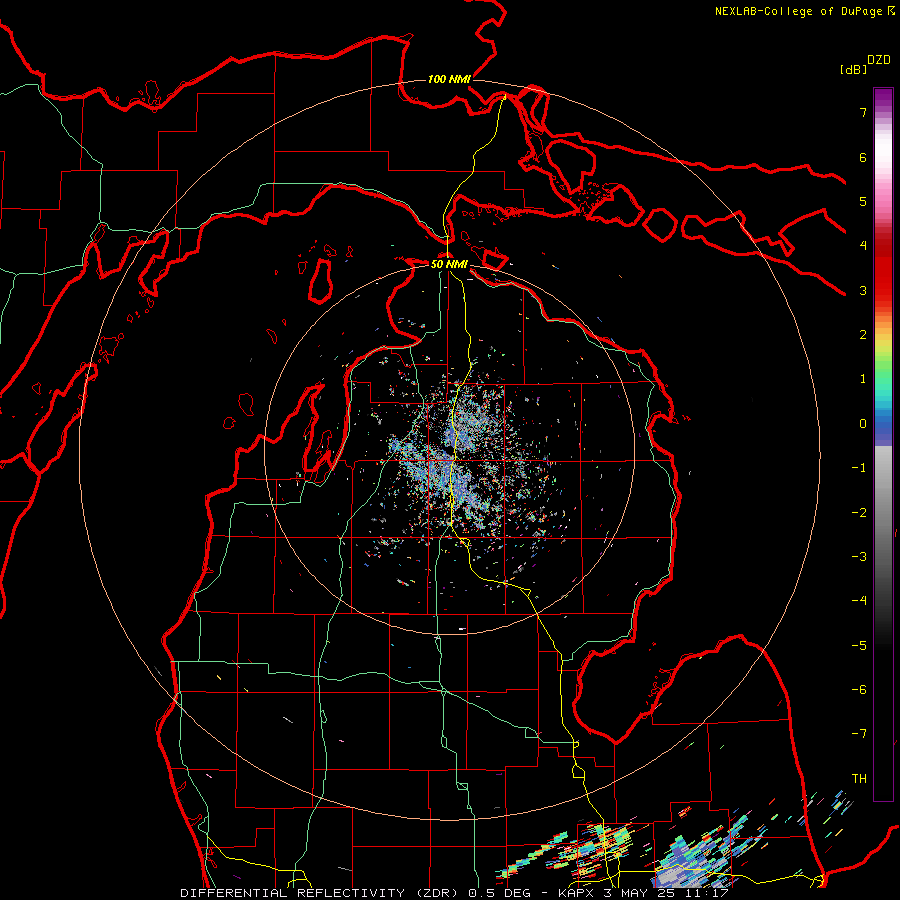The image size is (900, 900).
Task: Click the 0 value on color scale
Action: pos(863,424)
